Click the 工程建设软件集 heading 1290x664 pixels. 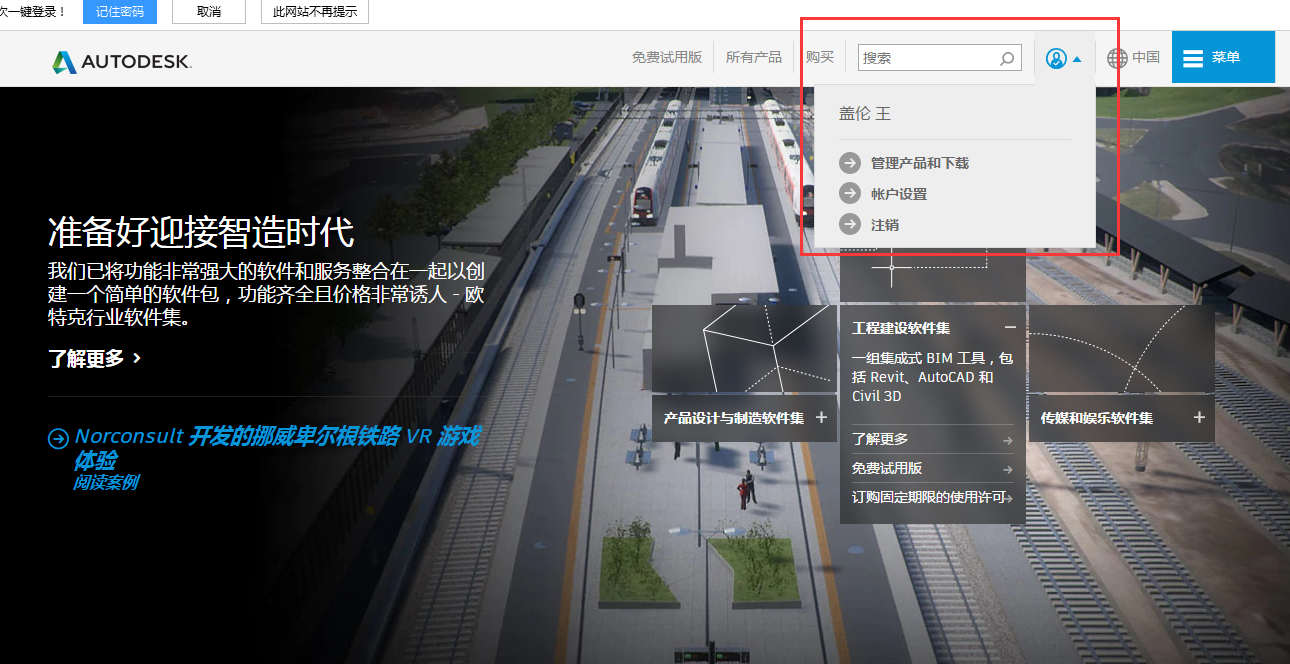901,328
